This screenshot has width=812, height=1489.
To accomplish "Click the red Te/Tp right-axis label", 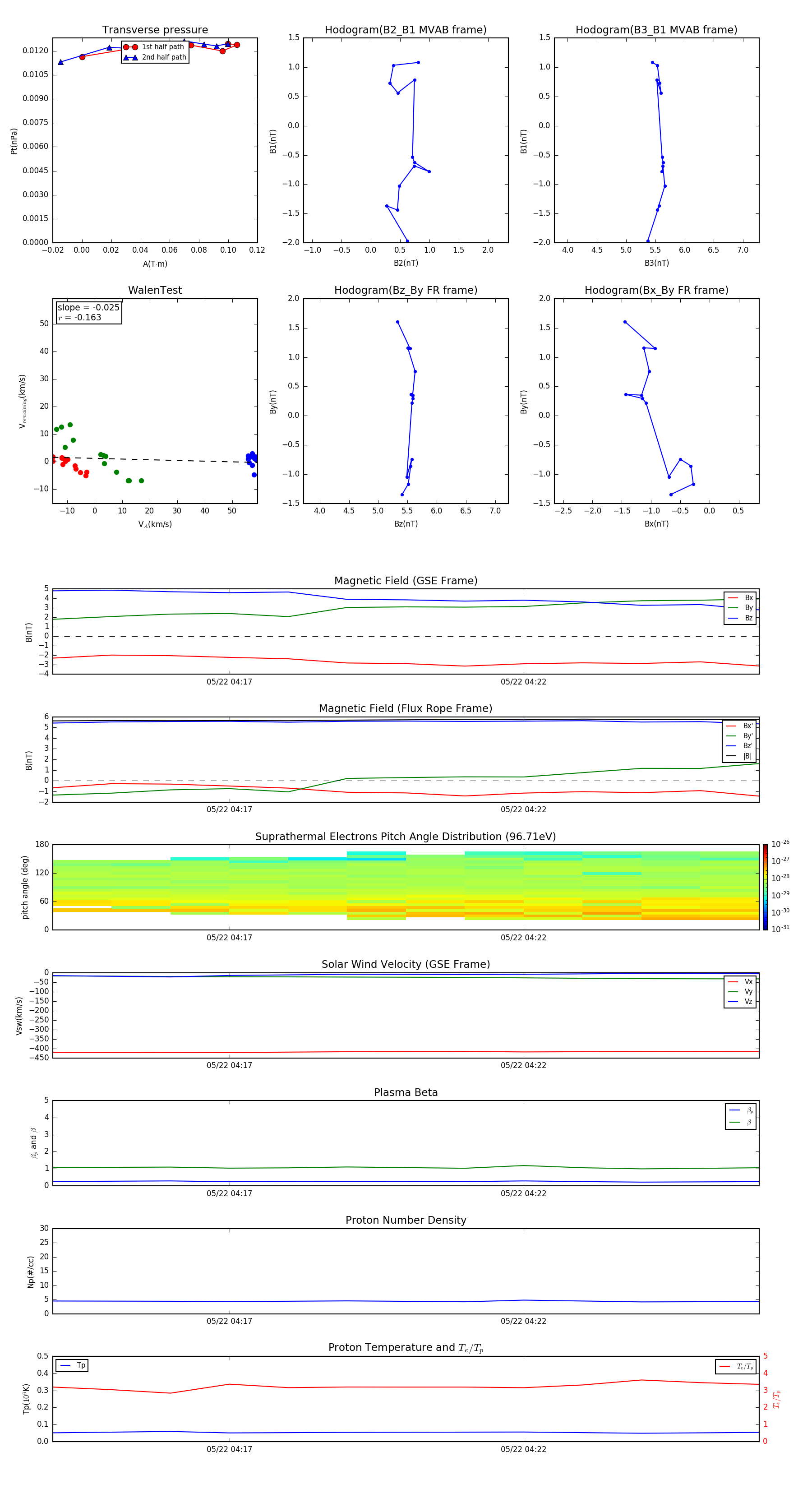I will (x=777, y=1399).
